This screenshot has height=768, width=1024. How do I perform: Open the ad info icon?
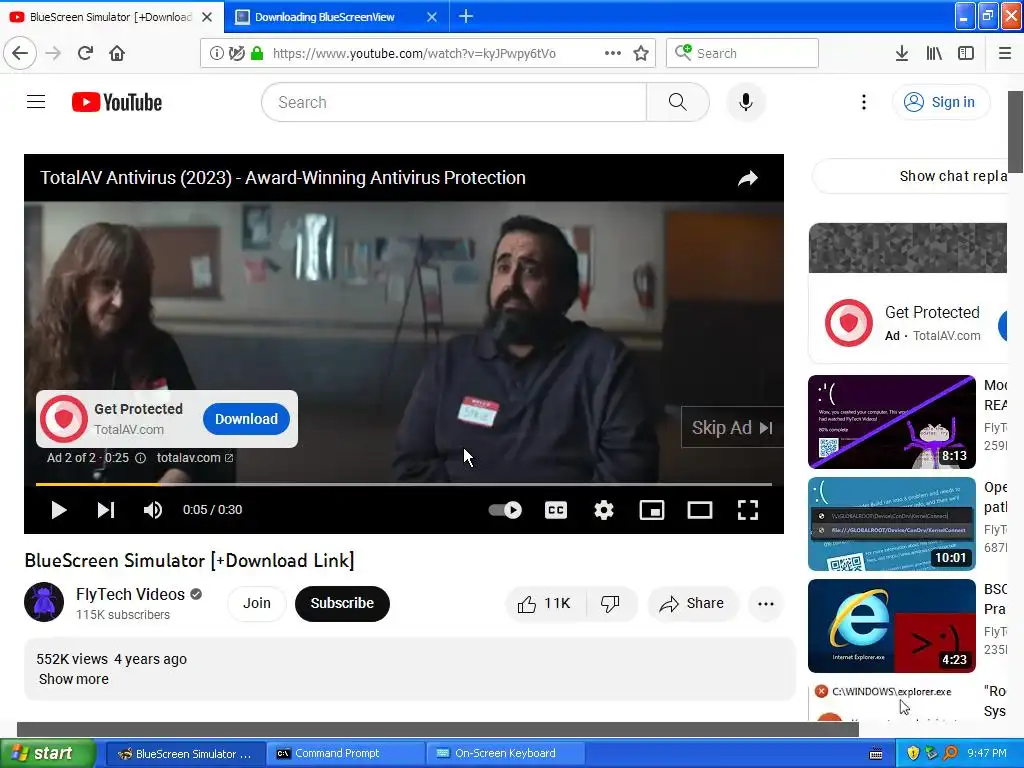tap(140, 458)
